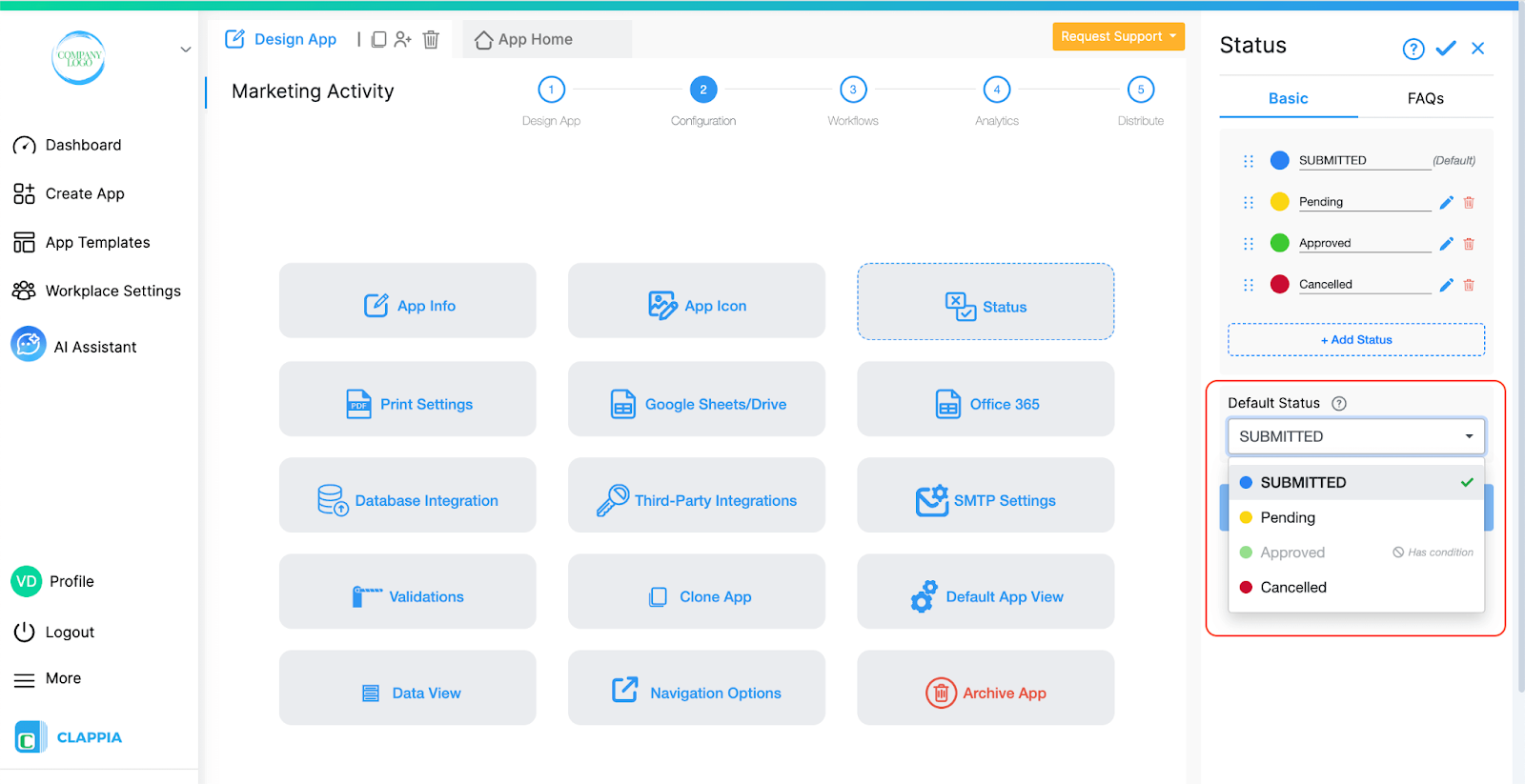Click the copy app icon in toolbar

click(378, 39)
